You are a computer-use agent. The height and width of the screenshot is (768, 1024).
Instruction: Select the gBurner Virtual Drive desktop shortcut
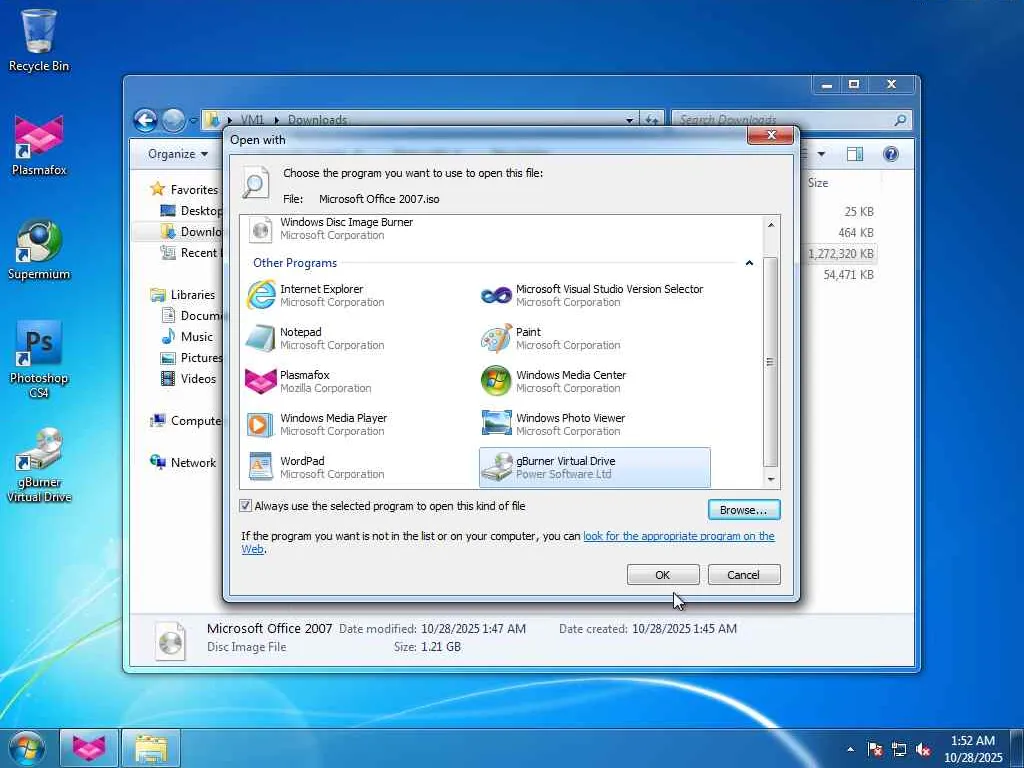pos(39,466)
